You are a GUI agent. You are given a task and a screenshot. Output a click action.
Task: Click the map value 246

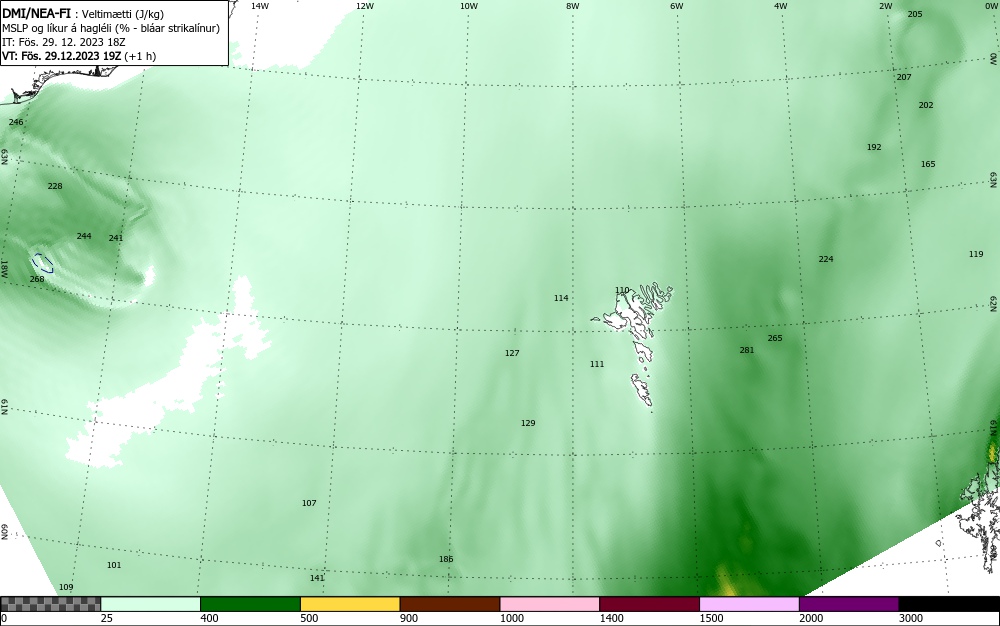coord(16,122)
